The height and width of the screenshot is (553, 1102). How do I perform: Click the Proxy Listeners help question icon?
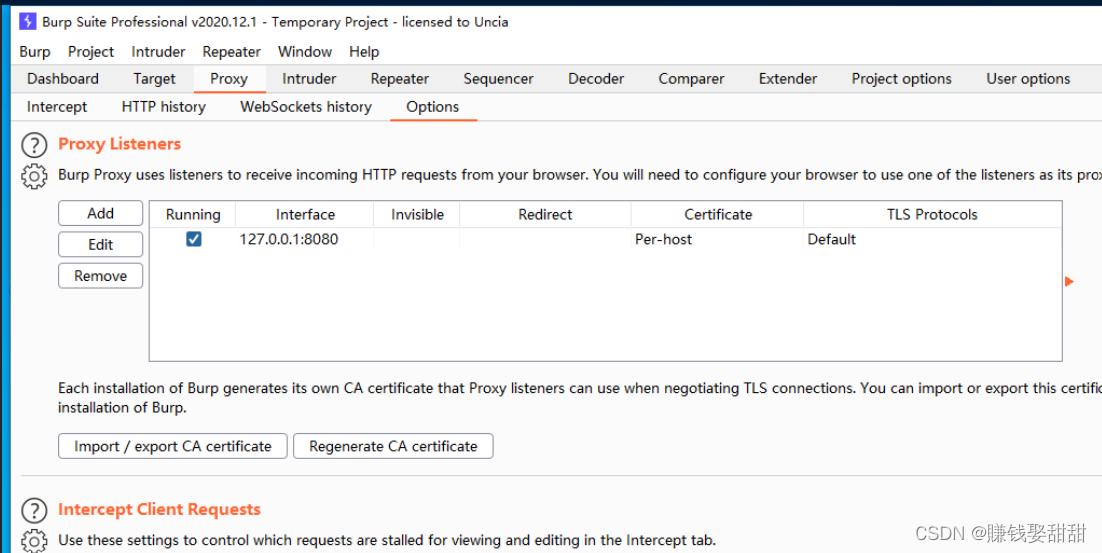(34, 146)
